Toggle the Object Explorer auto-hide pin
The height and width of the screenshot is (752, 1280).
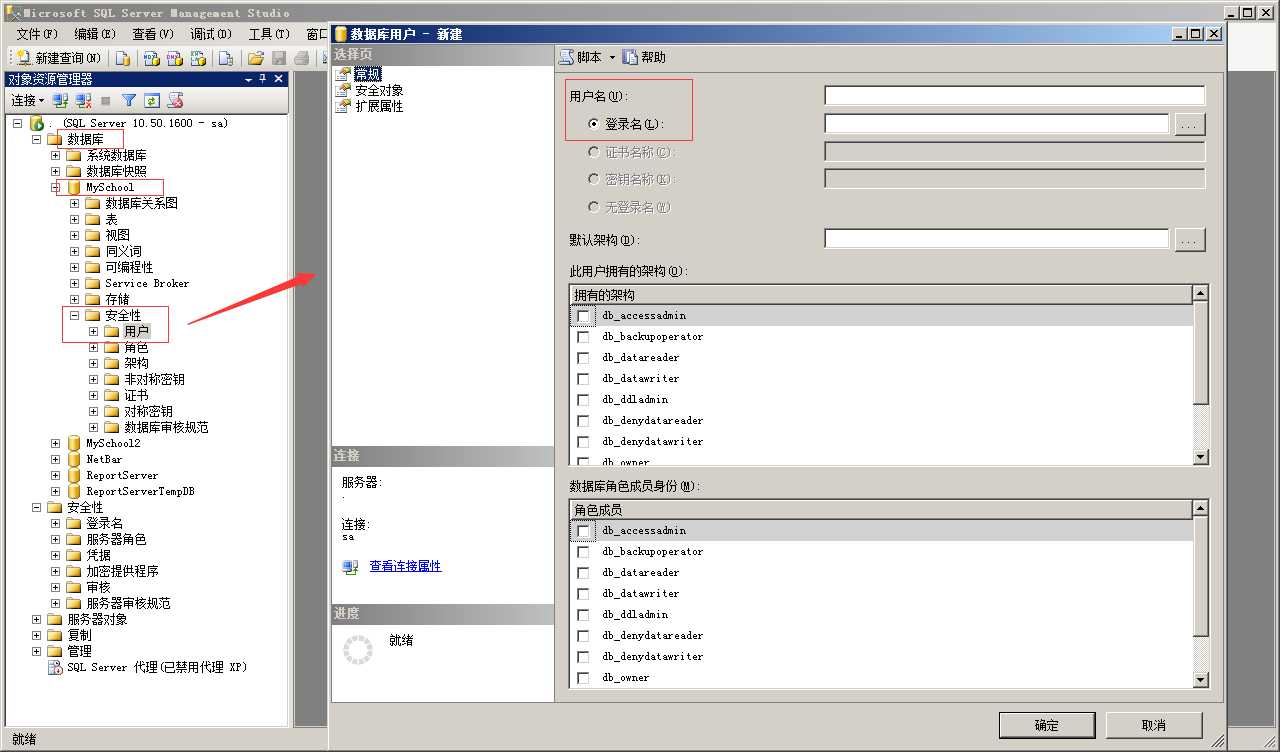[263, 79]
